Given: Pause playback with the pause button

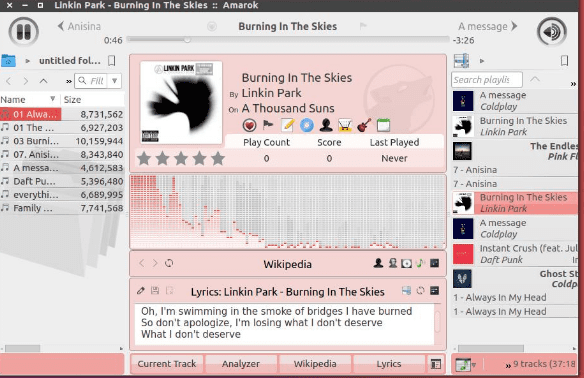Looking at the screenshot, I should click(23, 32).
